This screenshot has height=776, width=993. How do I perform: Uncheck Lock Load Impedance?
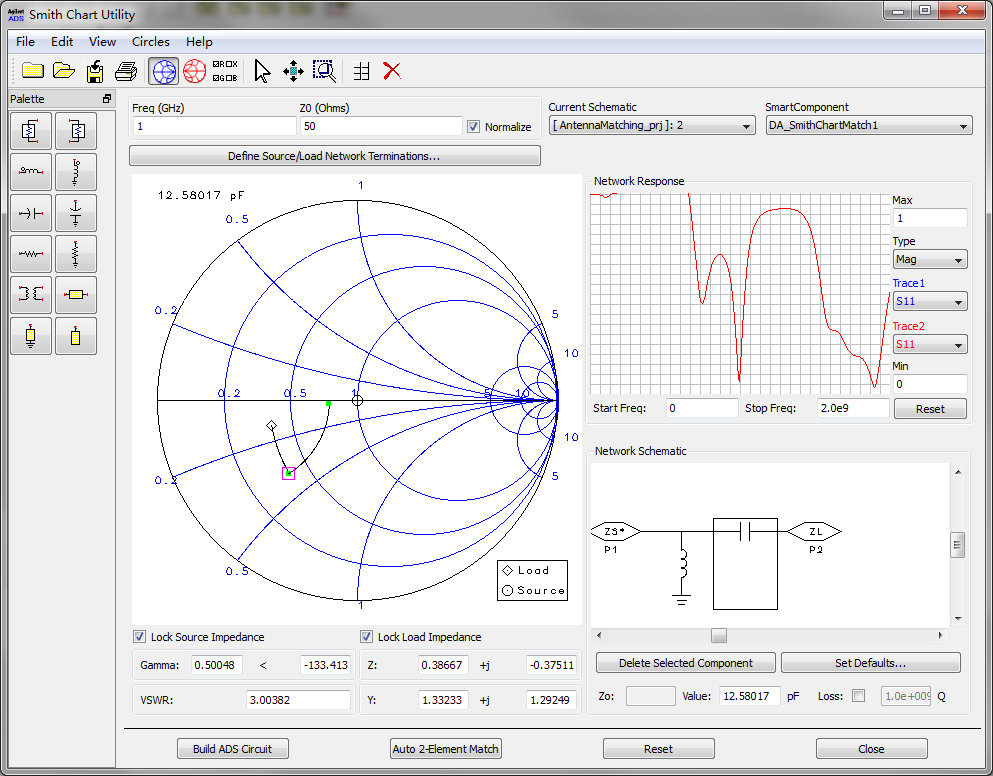pos(366,637)
